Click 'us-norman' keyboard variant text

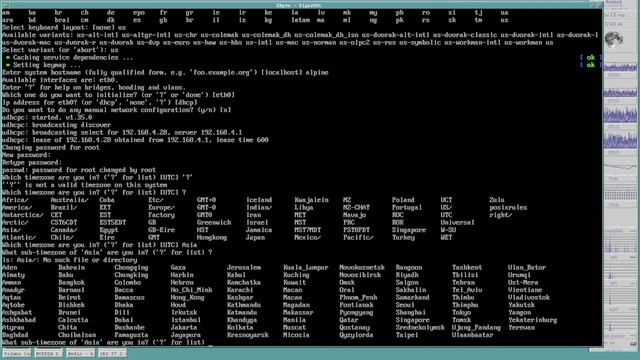point(320,42)
